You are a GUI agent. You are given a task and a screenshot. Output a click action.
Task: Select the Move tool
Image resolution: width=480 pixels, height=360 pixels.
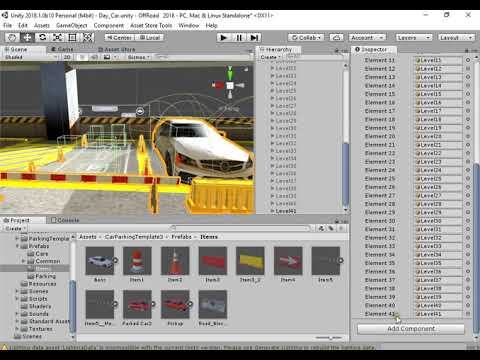(x=27, y=37)
